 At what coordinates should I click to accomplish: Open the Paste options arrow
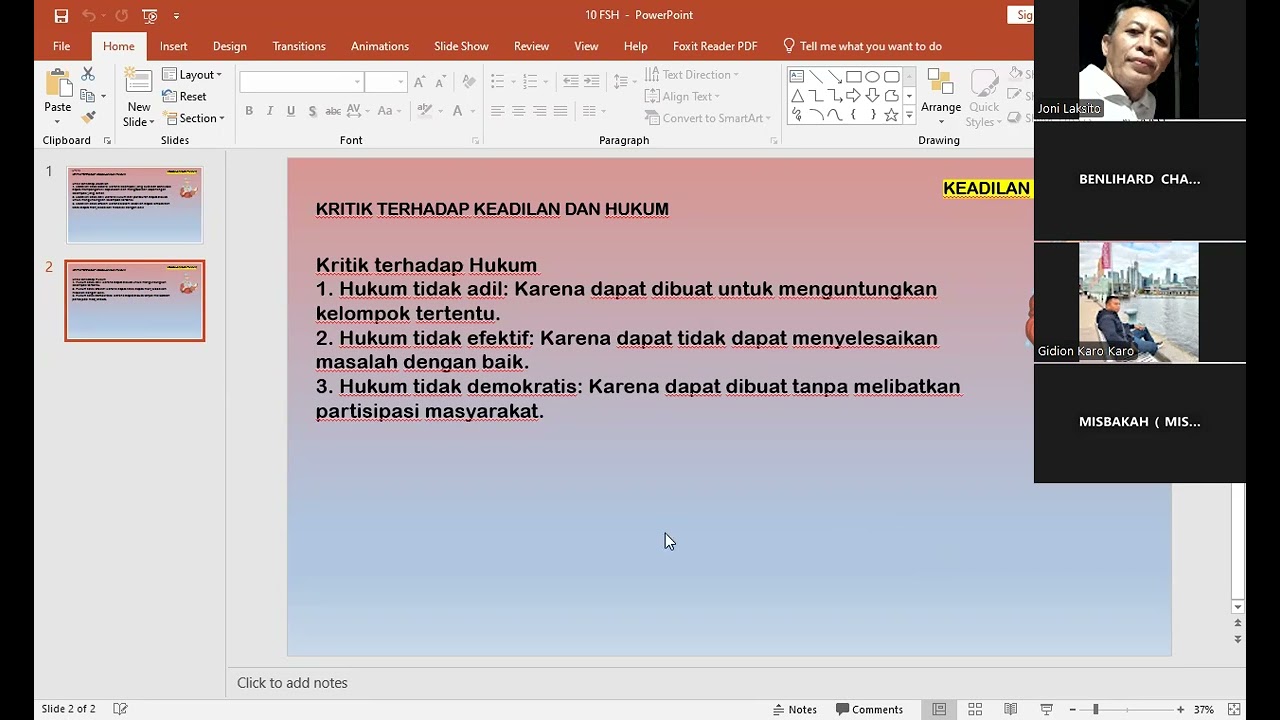click(x=57, y=122)
